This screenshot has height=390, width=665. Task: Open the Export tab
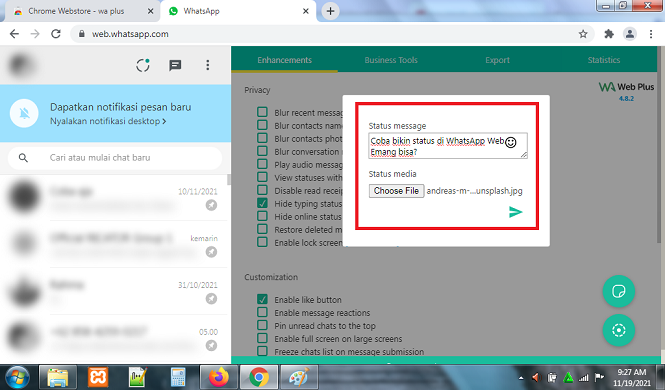point(497,60)
